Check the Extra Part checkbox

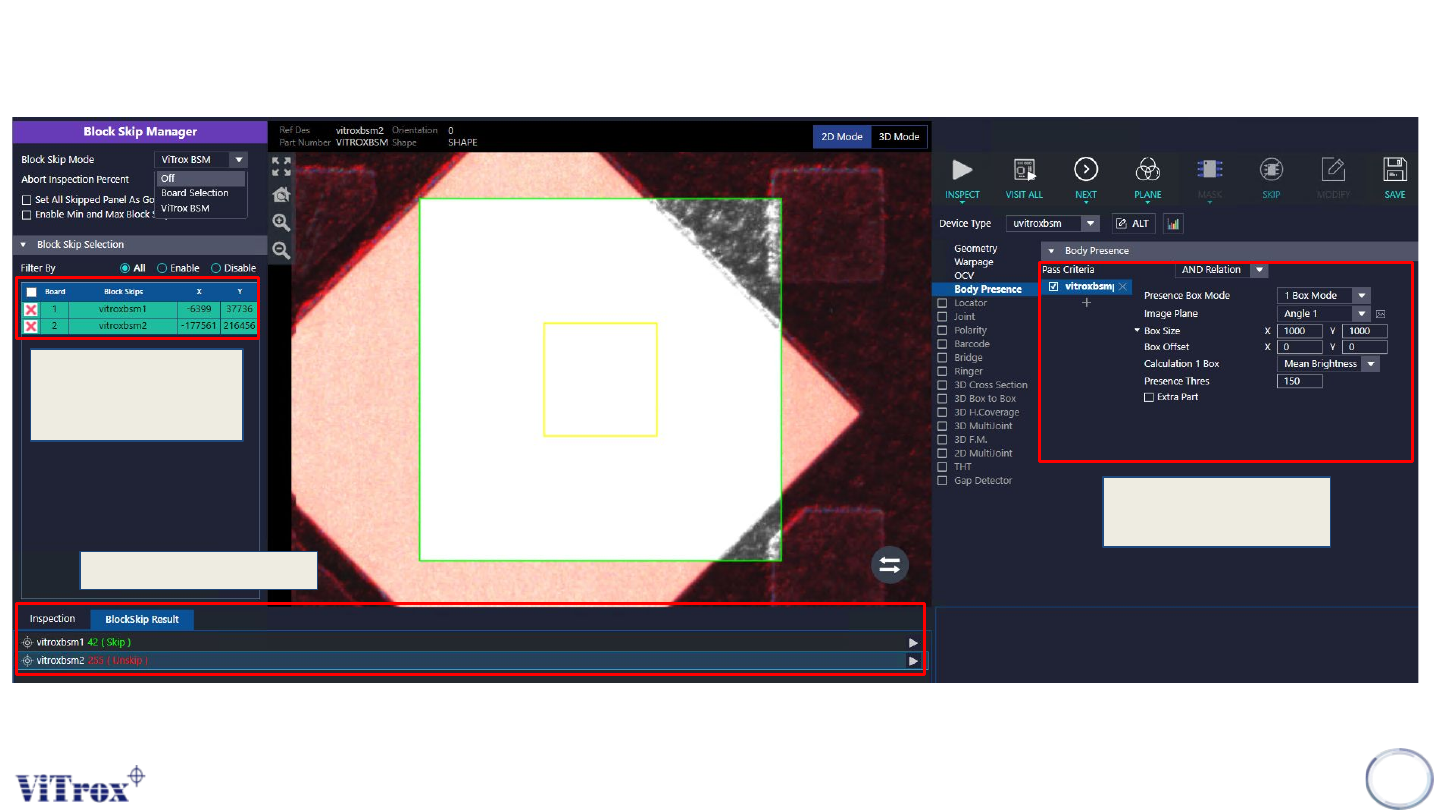tap(1149, 397)
